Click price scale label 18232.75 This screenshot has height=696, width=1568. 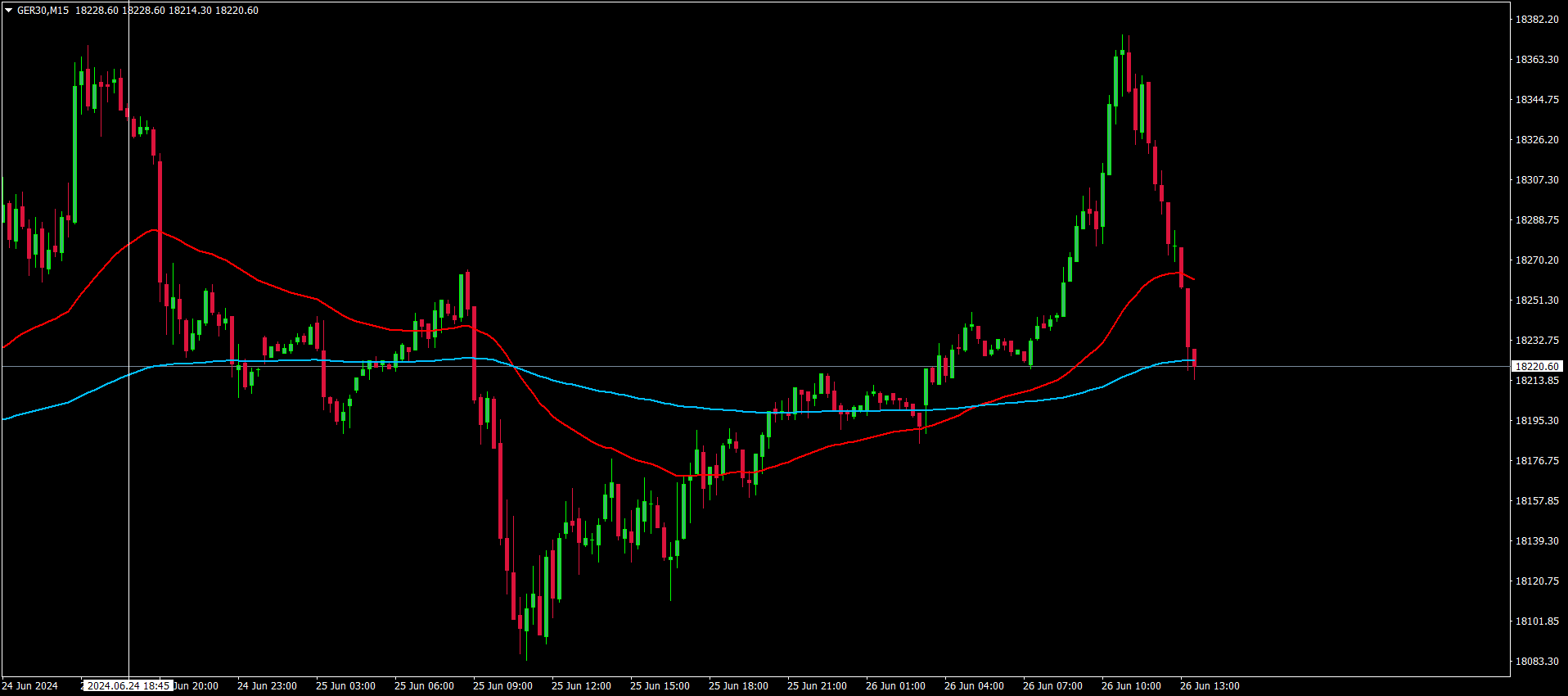coord(1537,341)
